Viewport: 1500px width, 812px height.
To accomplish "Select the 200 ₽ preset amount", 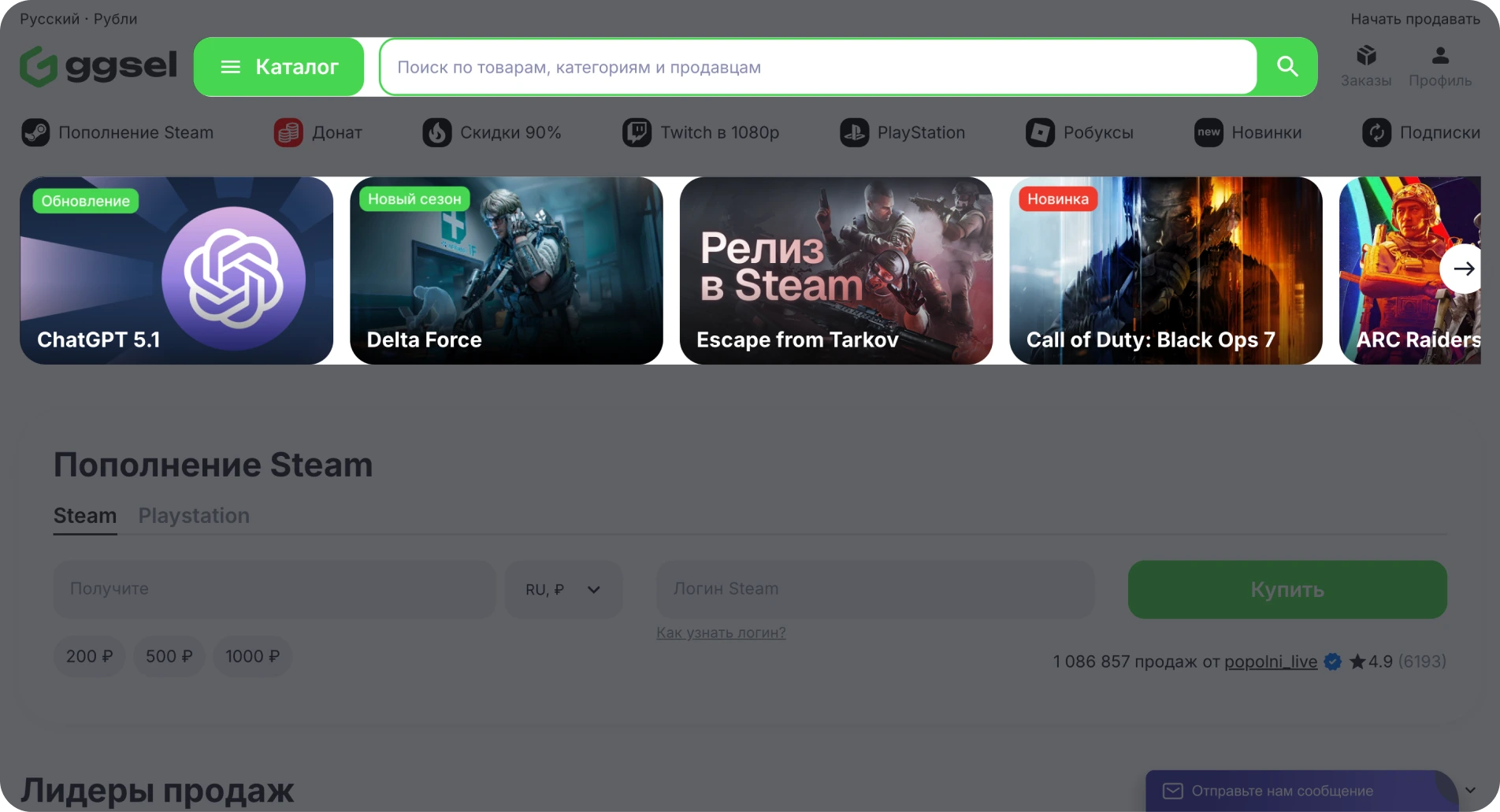I will click(x=89, y=656).
